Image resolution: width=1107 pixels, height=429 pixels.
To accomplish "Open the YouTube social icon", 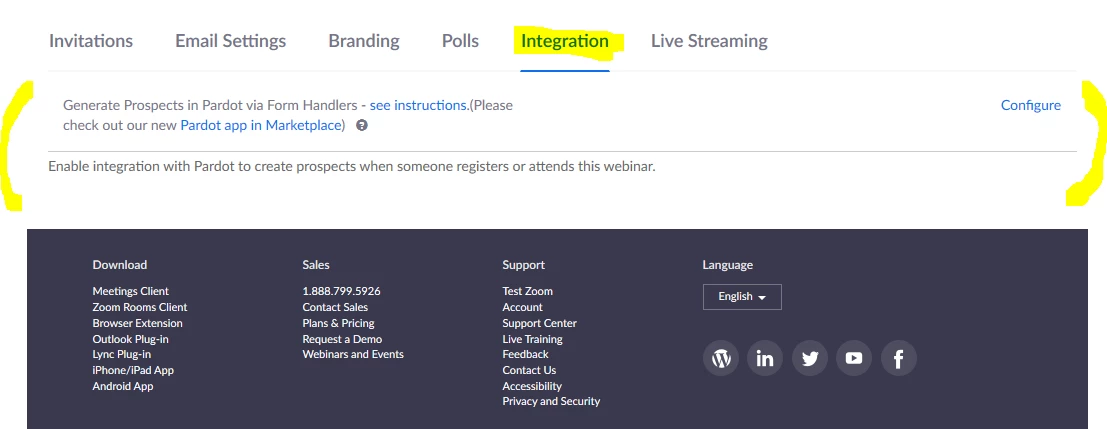I will pos(854,358).
